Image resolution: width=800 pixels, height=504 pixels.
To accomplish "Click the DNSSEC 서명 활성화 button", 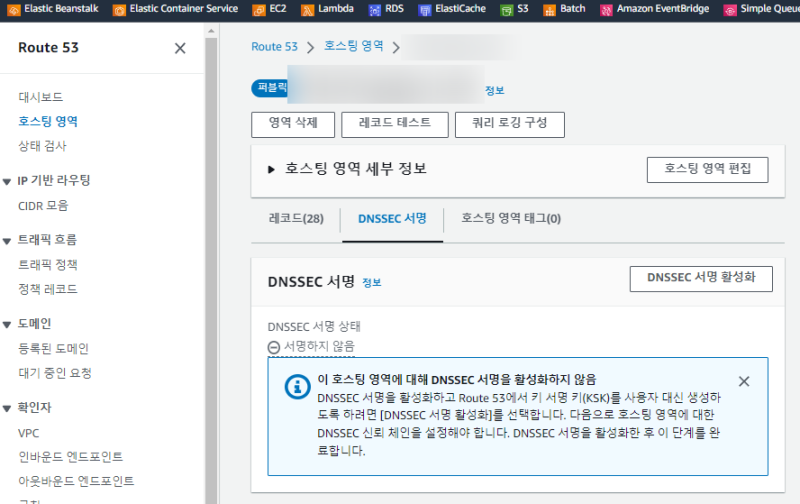I will pos(700,278).
